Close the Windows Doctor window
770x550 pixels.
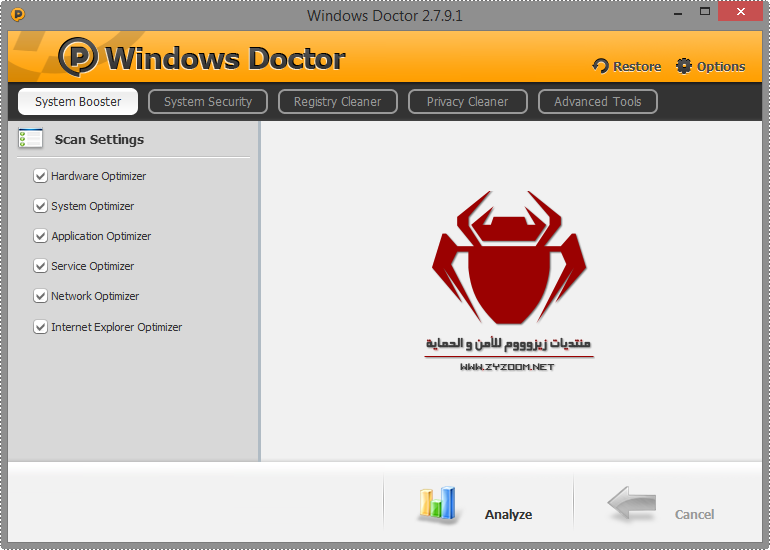click(x=740, y=11)
